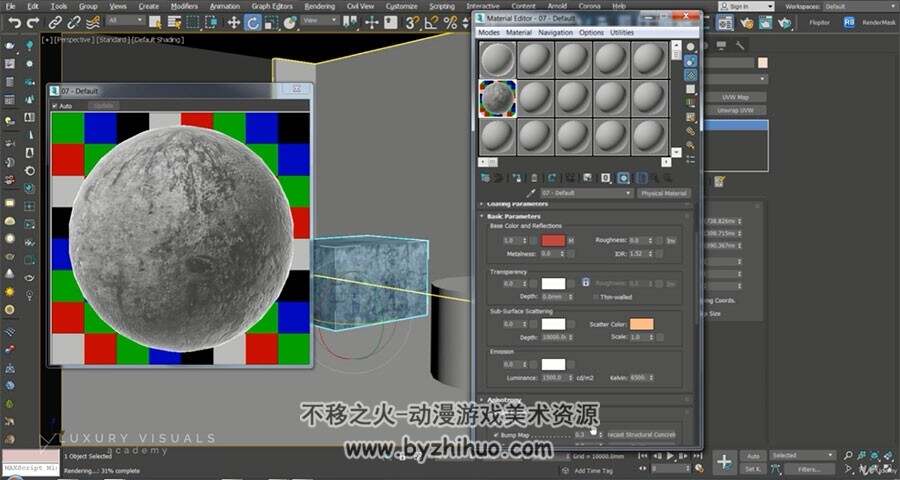Activate the Select and Link tool
This screenshot has width=900, height=480.
point(55,23)
